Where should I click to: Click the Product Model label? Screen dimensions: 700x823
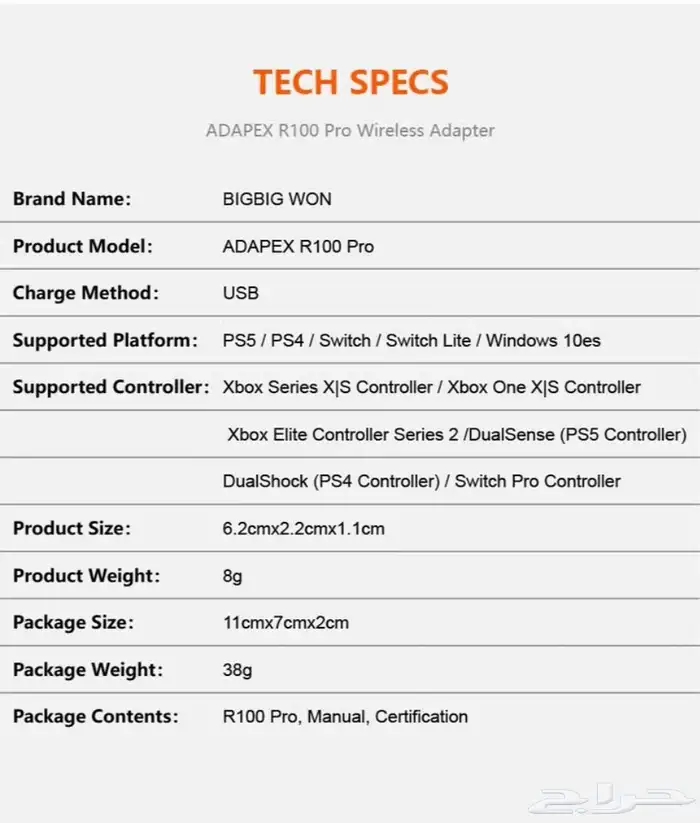click(x=83, y=246)
